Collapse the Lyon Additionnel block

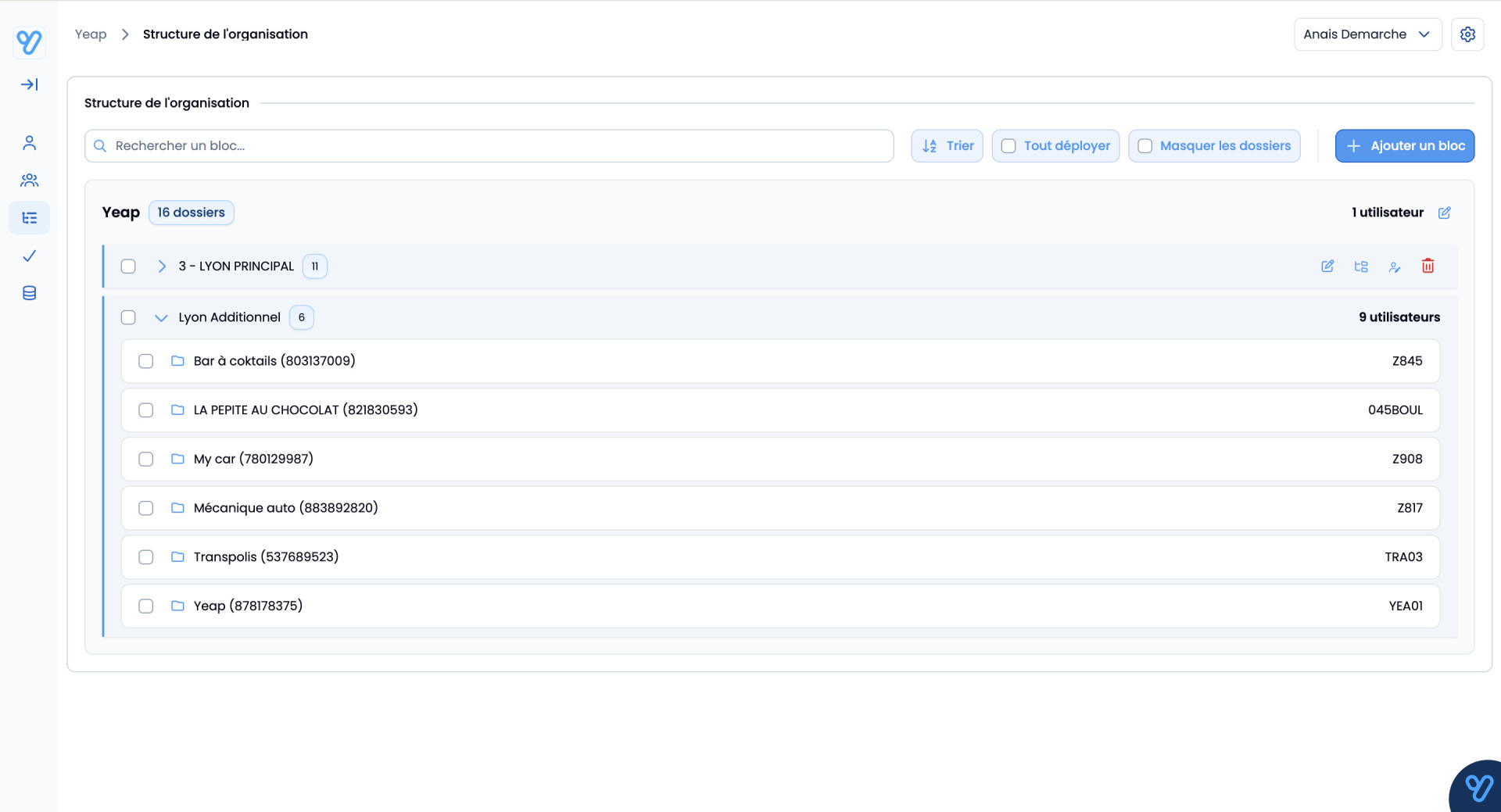coord(161,317)
